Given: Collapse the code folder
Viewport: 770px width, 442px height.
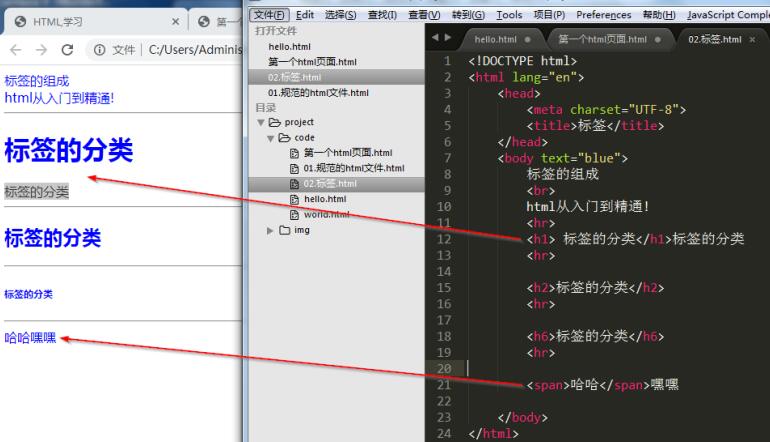Looking at the screenshot, I should coord(270,138).
